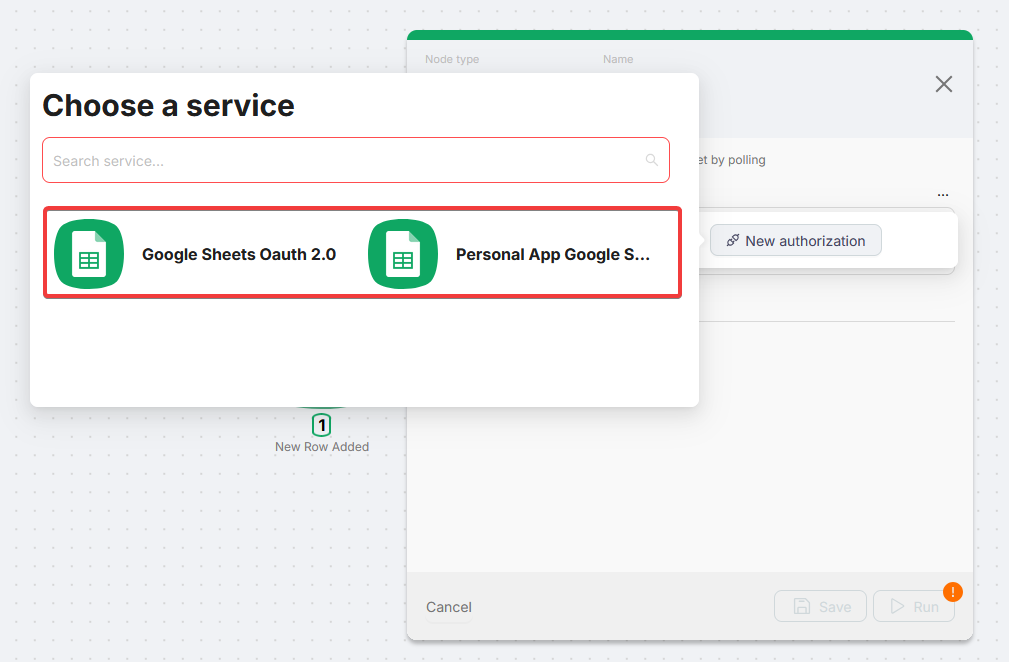
Task: Click the magnifier icon in the search field
Action: tap(651, 160)
